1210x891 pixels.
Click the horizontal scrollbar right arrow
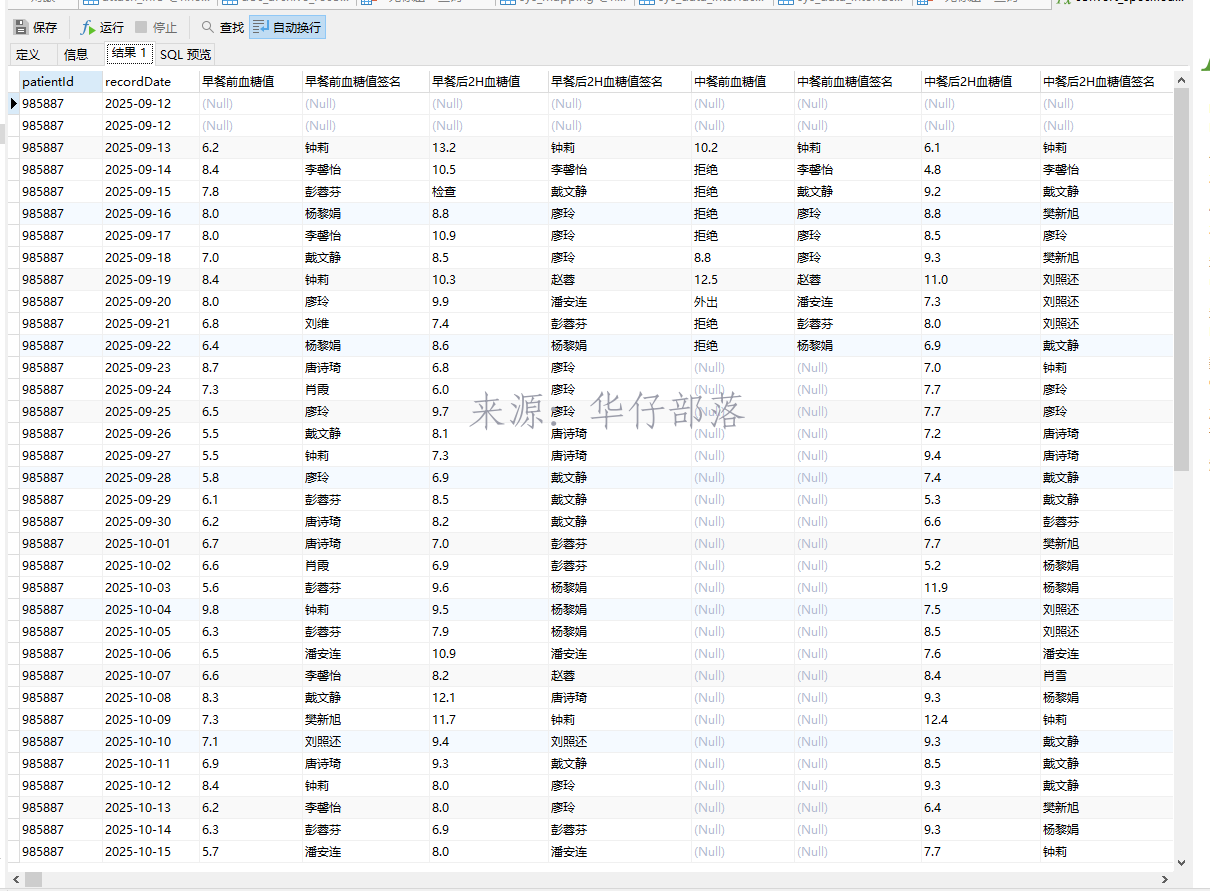[1165, 879]
